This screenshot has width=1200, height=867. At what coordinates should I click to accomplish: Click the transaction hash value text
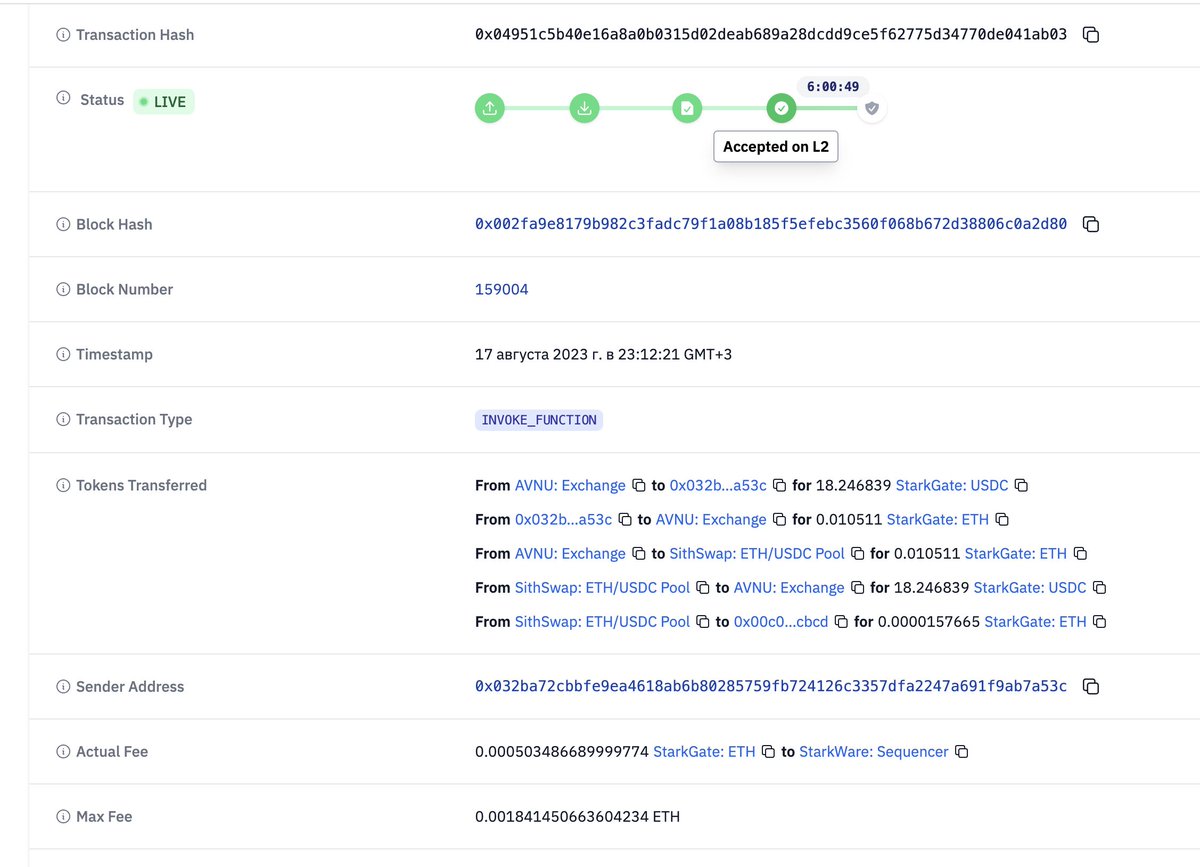771,35
